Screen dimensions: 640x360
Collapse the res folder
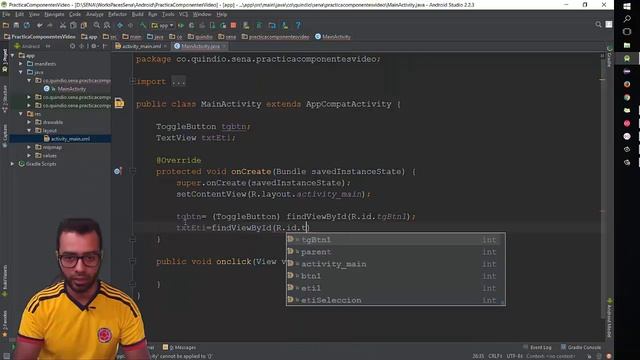(x=21, y=114)
